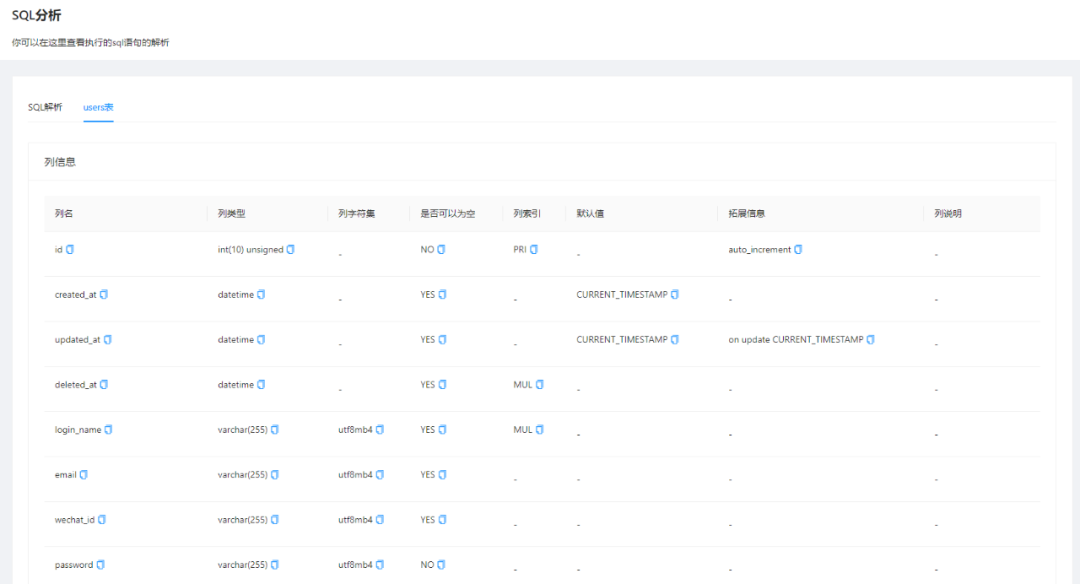Screen dimensions: 1080x584
Task: Copy varchar(255) type in wechat_id row
Action: (x=275, y=520)
